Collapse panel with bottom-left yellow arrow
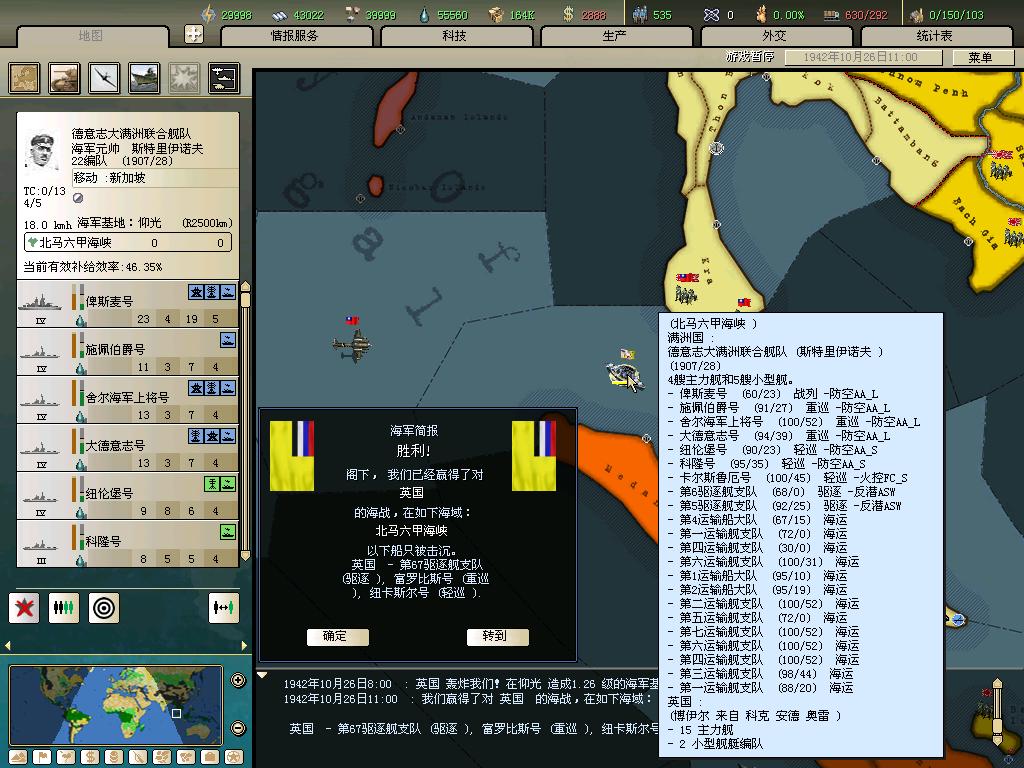 [x=8, y=645]
